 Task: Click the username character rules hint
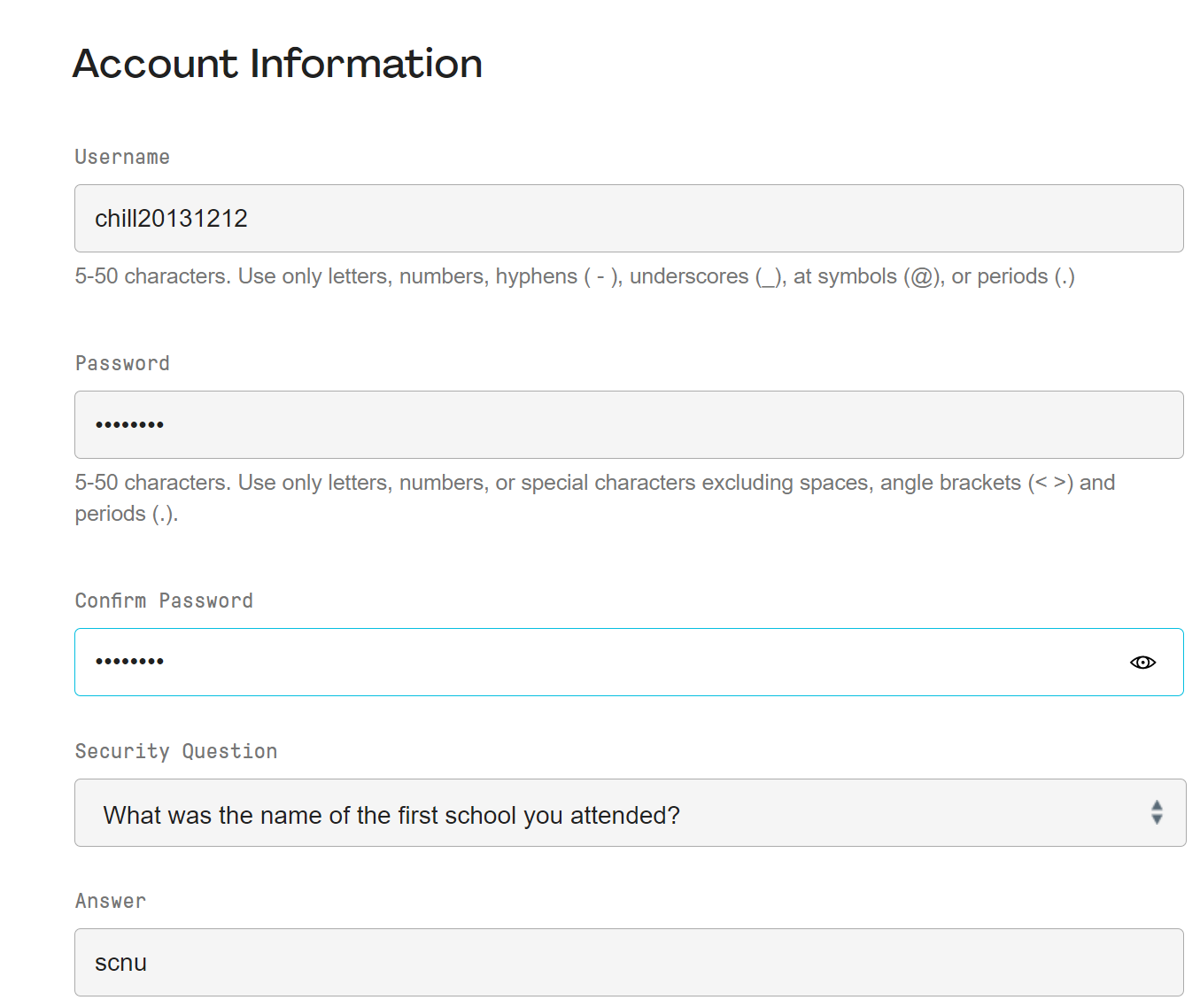pos(575,276)
